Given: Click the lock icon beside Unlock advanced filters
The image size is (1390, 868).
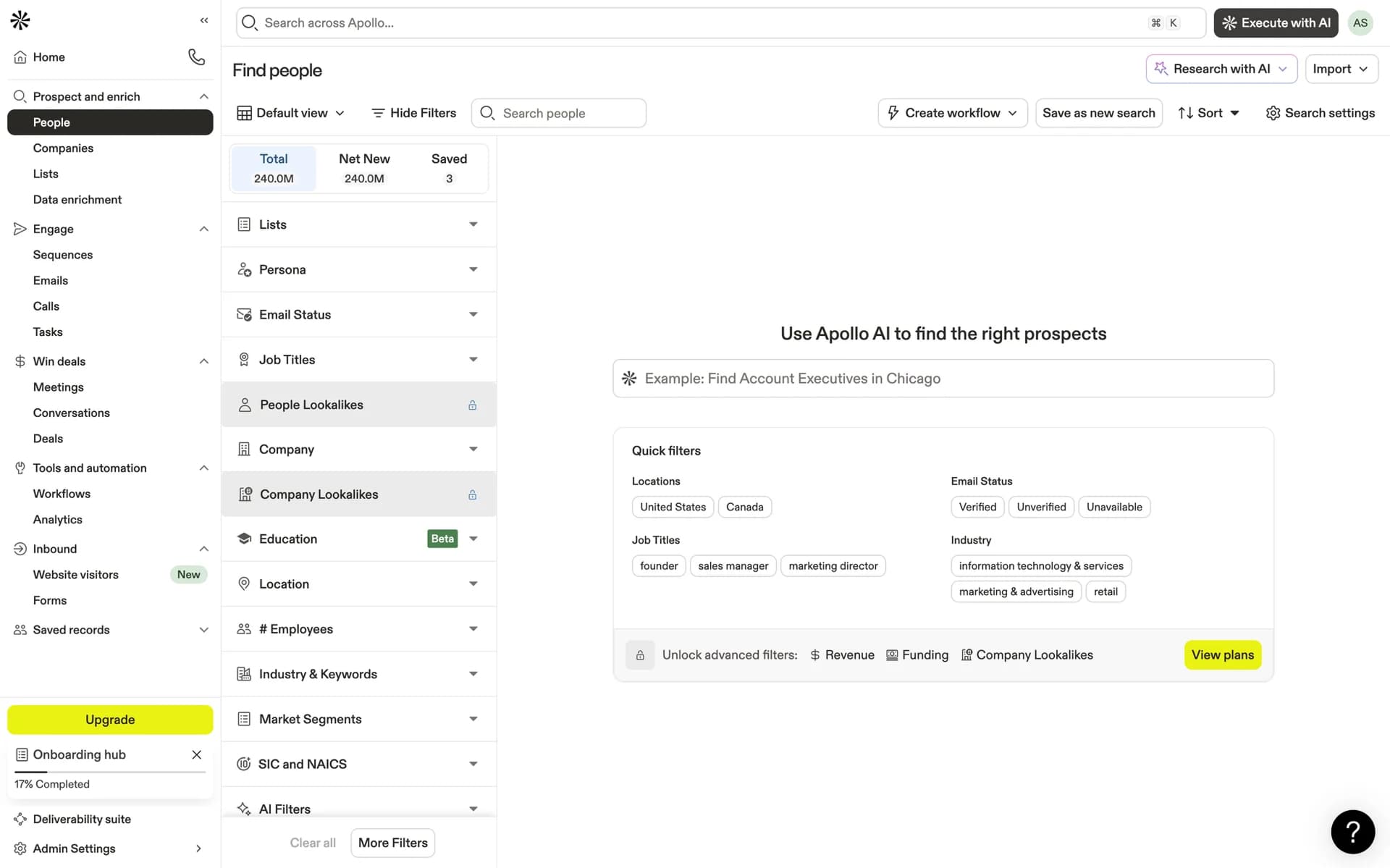Looking at the screenshot, I should click(640, 655).
